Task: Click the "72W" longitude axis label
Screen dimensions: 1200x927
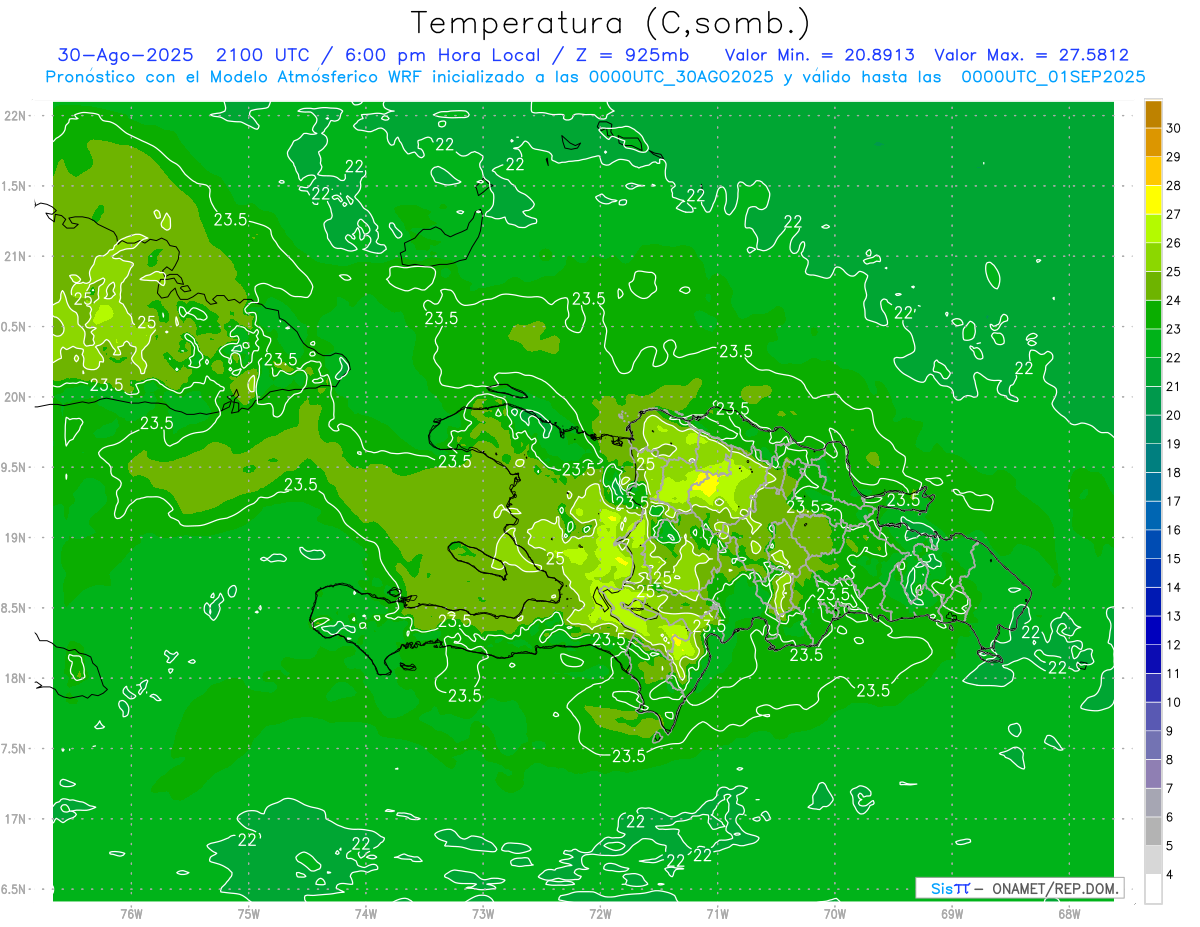Action: 600,914
